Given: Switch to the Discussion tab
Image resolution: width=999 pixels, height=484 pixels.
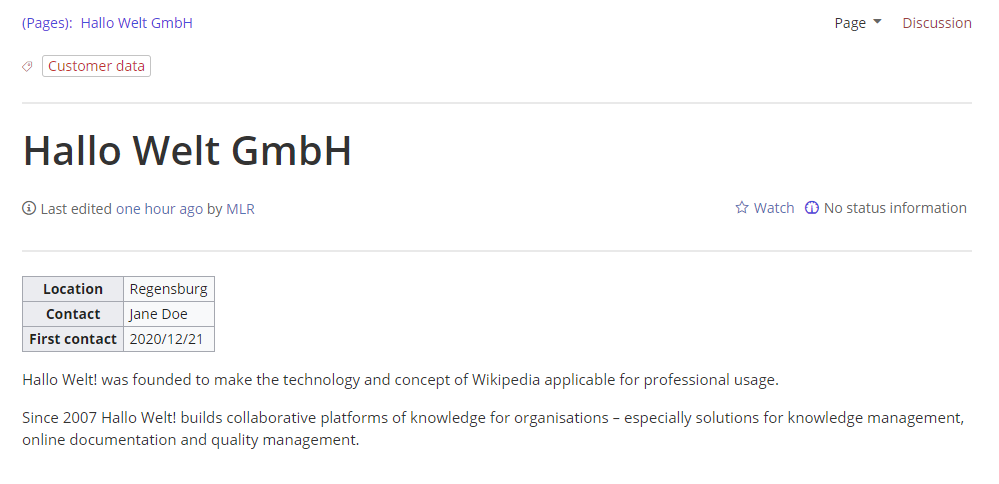Looking at the screenshot, I should tap(937, 23).
